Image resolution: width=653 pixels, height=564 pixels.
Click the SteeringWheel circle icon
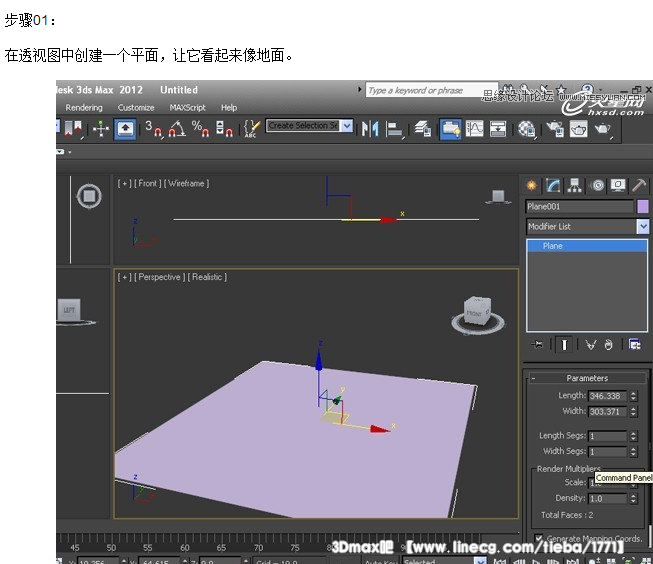point(89,196)
